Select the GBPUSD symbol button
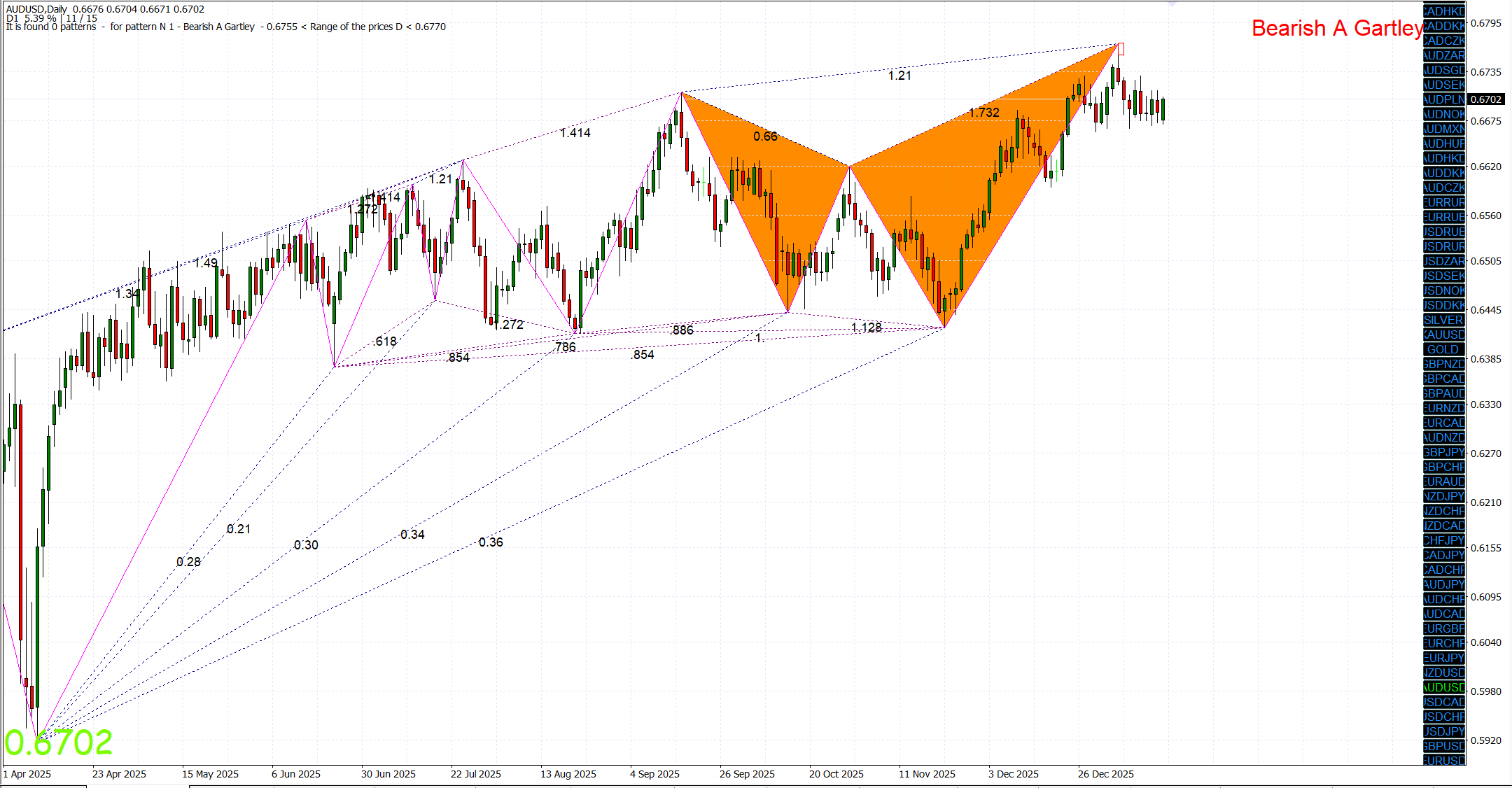Screen dimensions: 1512x788 click(1444, 746)
